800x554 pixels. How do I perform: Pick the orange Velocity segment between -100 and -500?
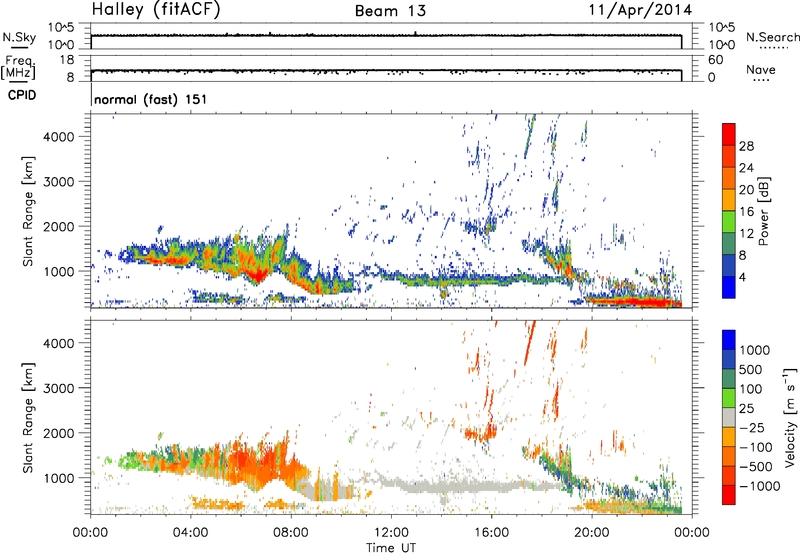(x=729, y=456)
